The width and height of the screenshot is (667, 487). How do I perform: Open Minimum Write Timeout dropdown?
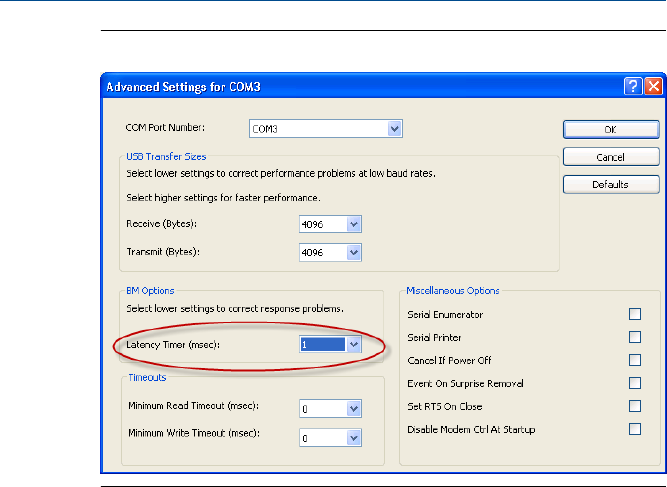pos(352,437)
